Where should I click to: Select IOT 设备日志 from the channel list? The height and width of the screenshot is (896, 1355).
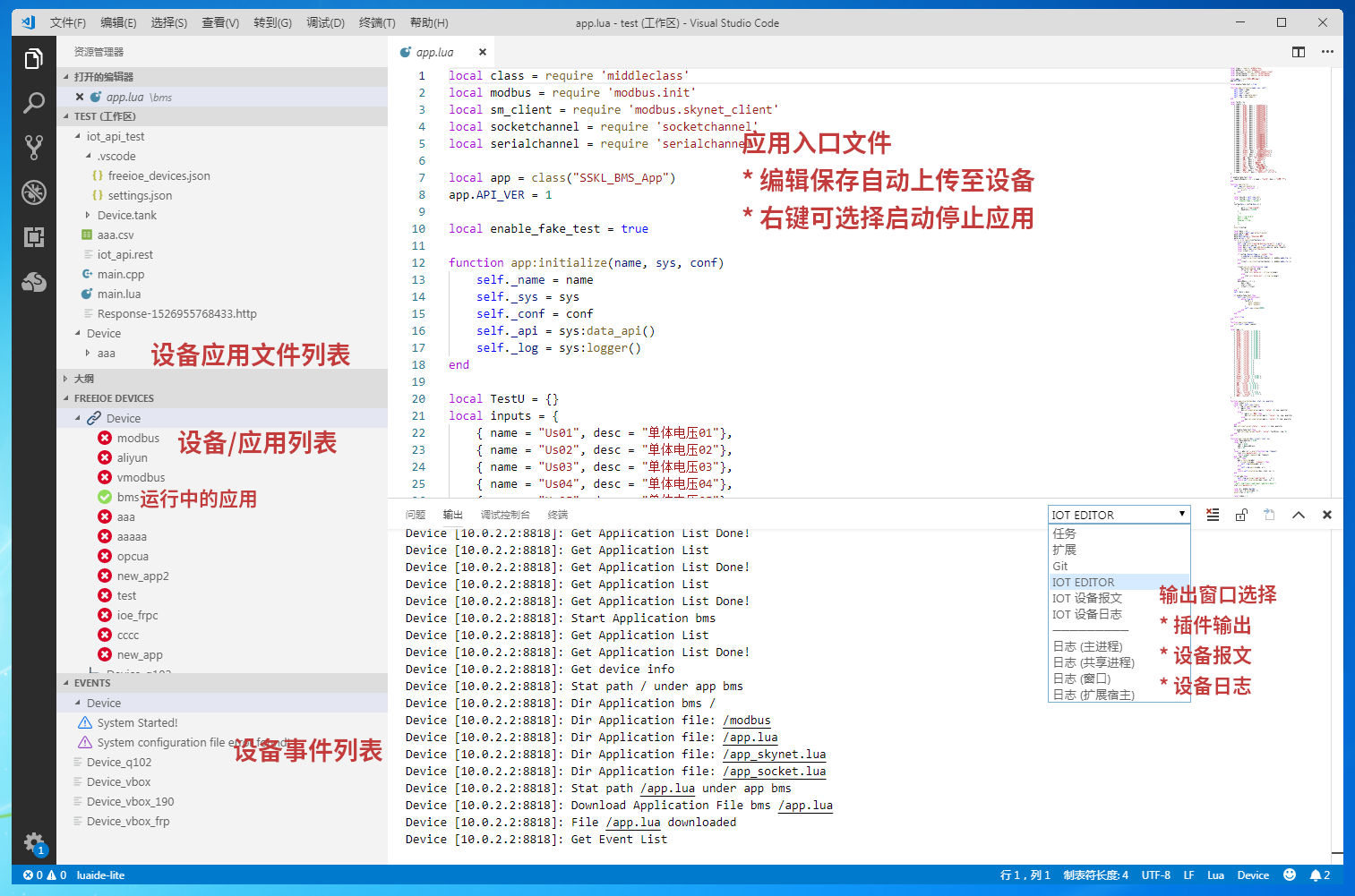1086,614
